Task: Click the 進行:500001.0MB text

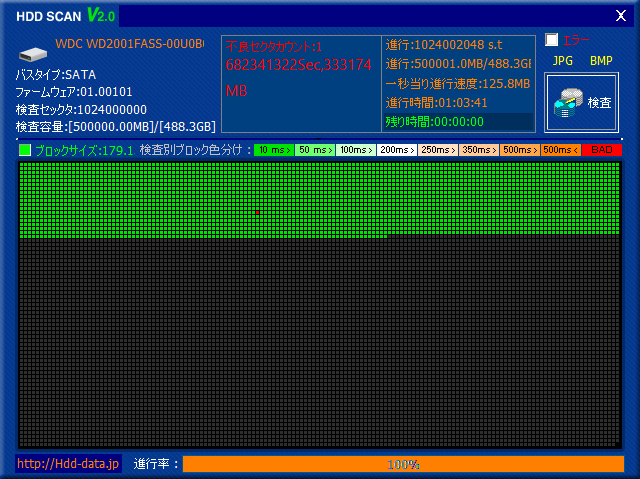Action: [458, 64]
